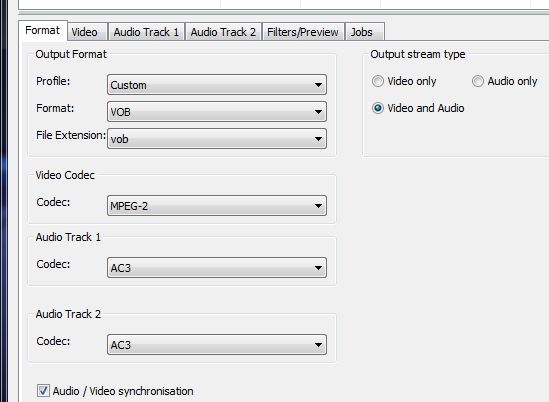Select the Audio only radio button
Viewport: 549px width, 402px height.
[x=478, y=81]
